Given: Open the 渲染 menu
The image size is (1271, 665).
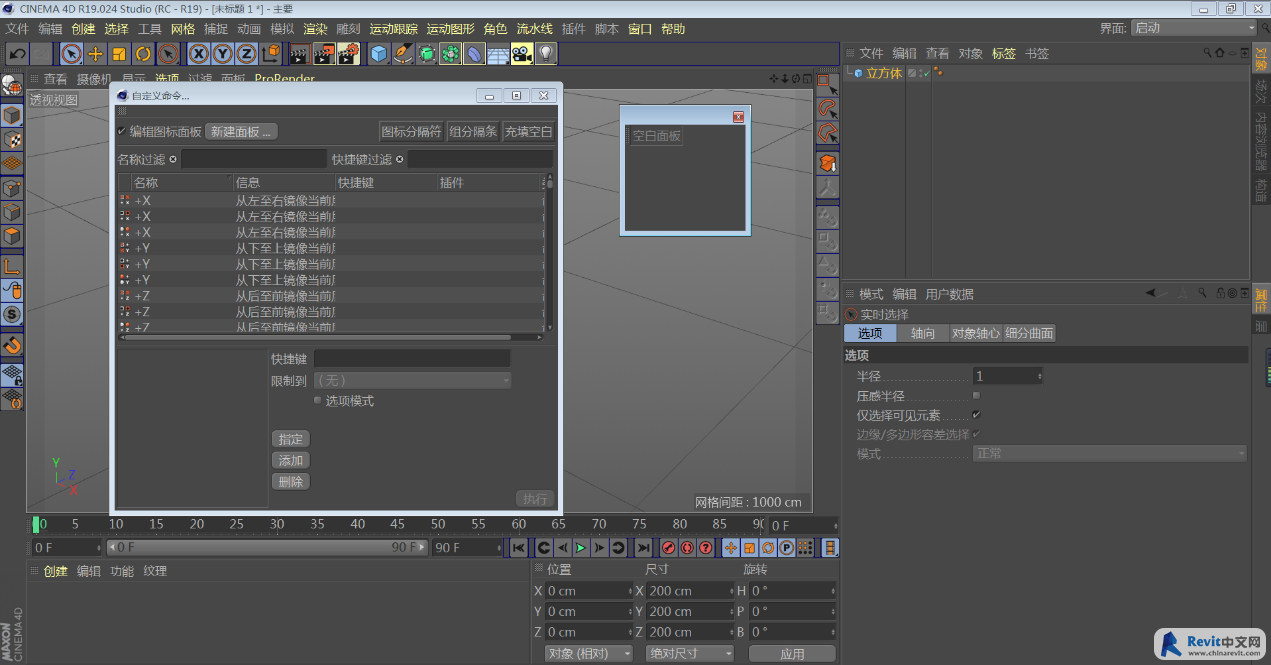Looking at the screenshot, I should 315,29.
